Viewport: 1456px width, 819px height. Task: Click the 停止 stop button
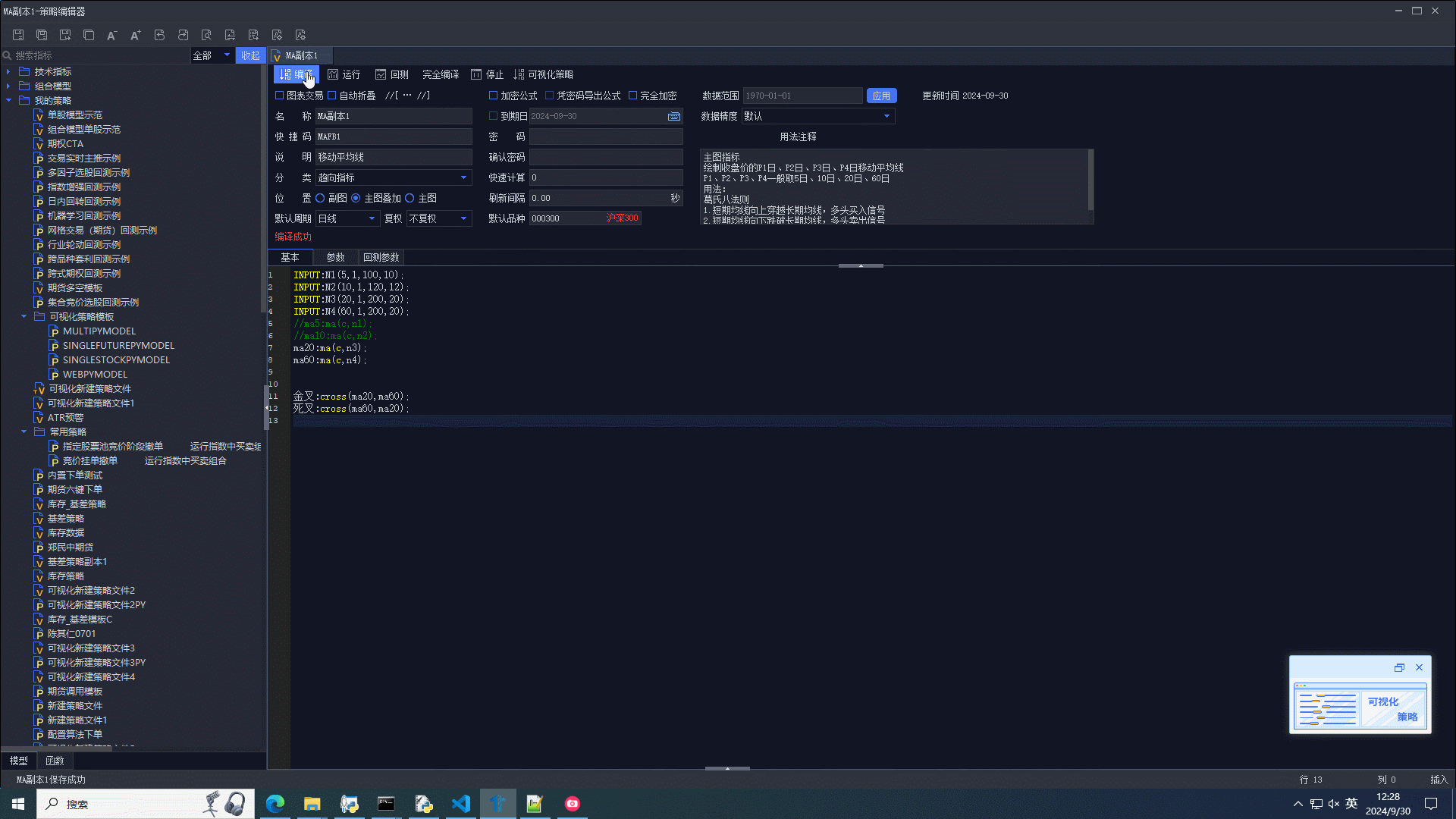coord(487,74)
